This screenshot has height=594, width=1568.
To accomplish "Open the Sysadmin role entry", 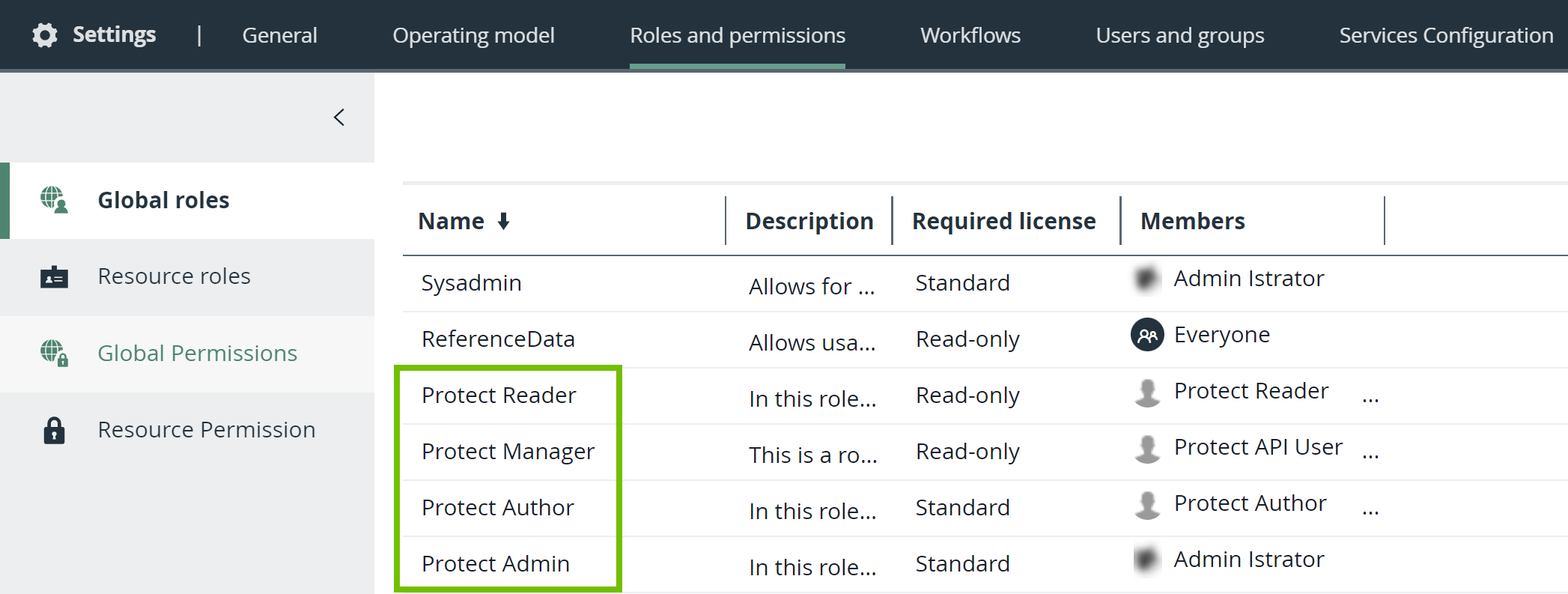I will 471,283.
